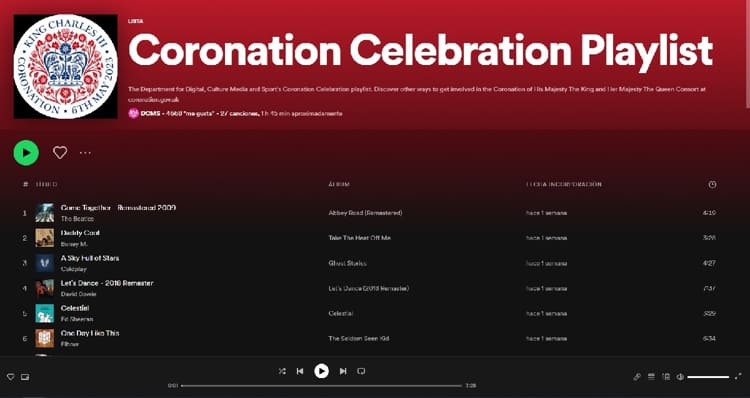This screenshot has width=750, height=398.
Task: Like the playlist with the heart beside the green play button
Action: (x=60, y=153)
